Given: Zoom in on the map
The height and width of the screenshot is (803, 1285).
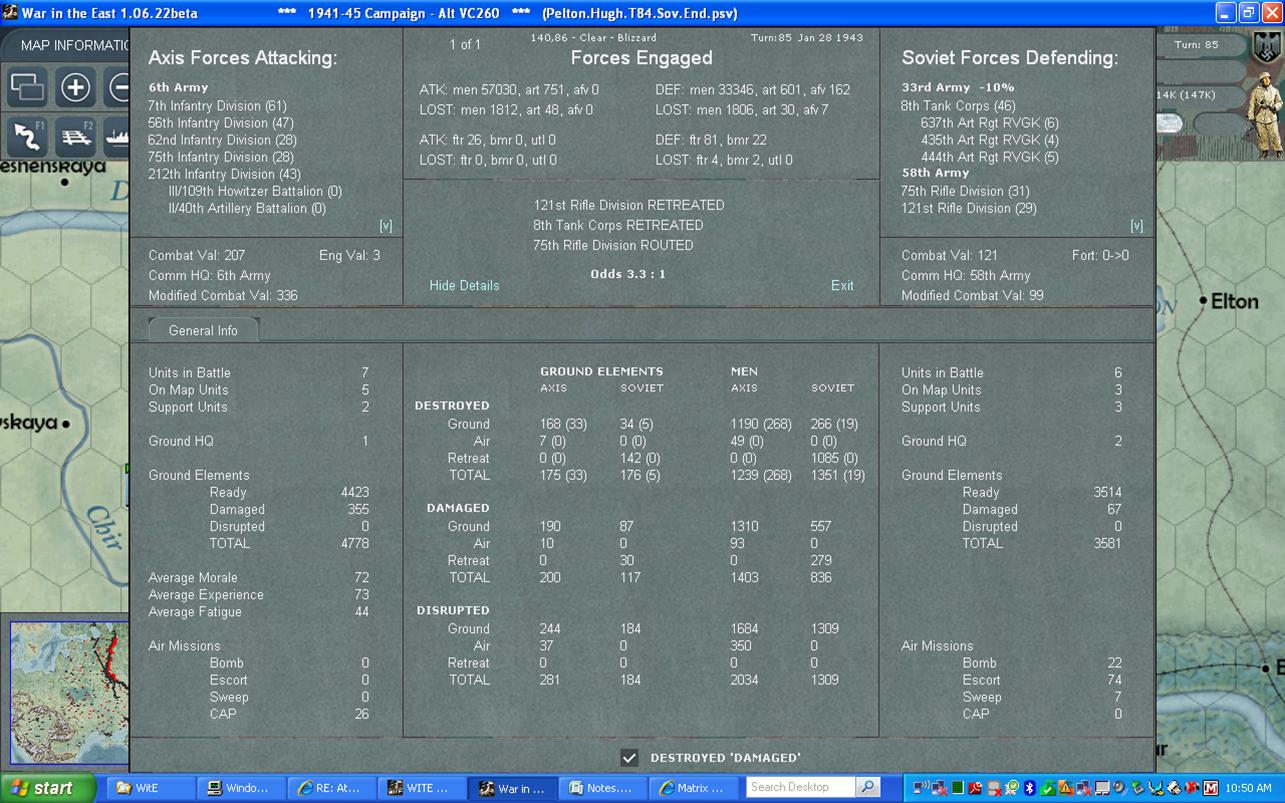Looking at the screenshot, I should point(75,89).
